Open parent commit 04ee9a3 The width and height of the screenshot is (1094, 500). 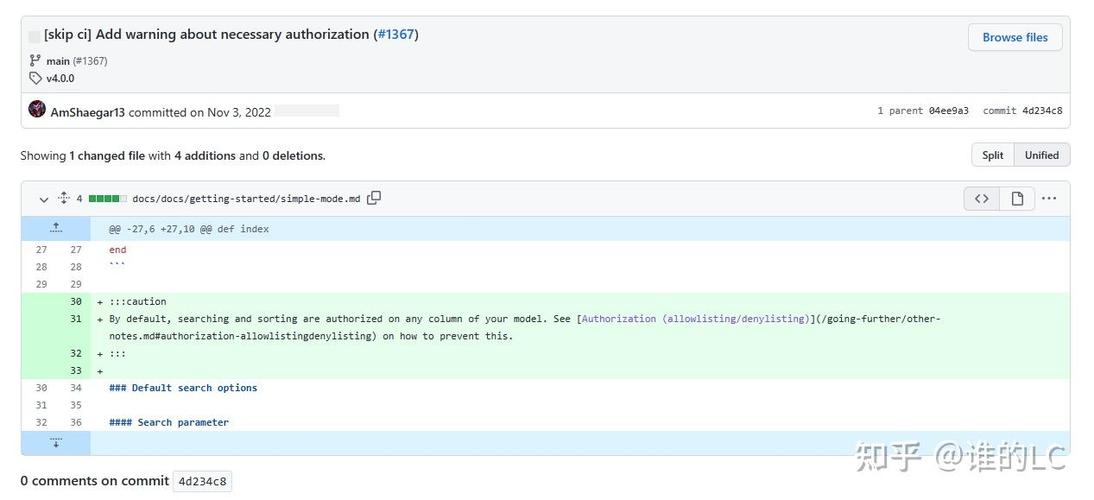(x=948, y=111)
